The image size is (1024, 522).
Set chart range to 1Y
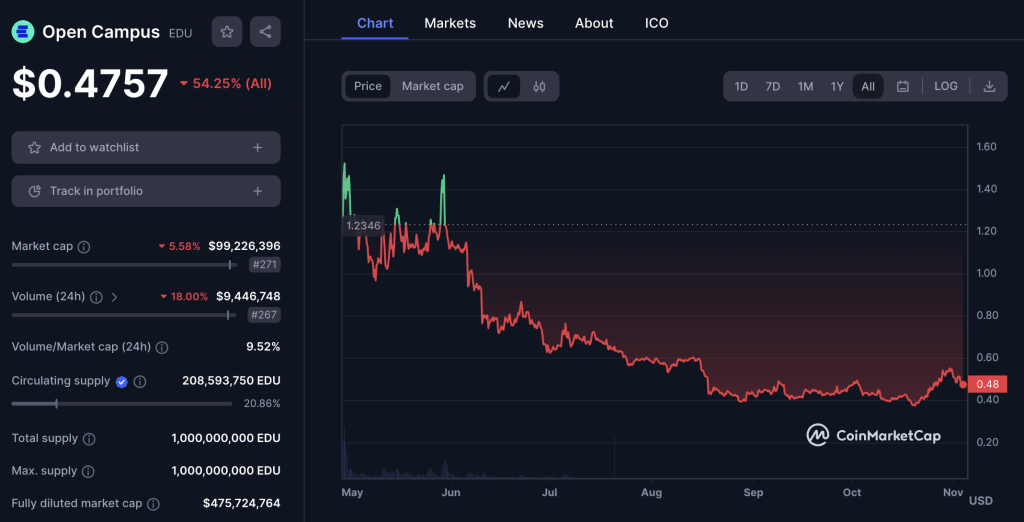[x=837, y=86]
